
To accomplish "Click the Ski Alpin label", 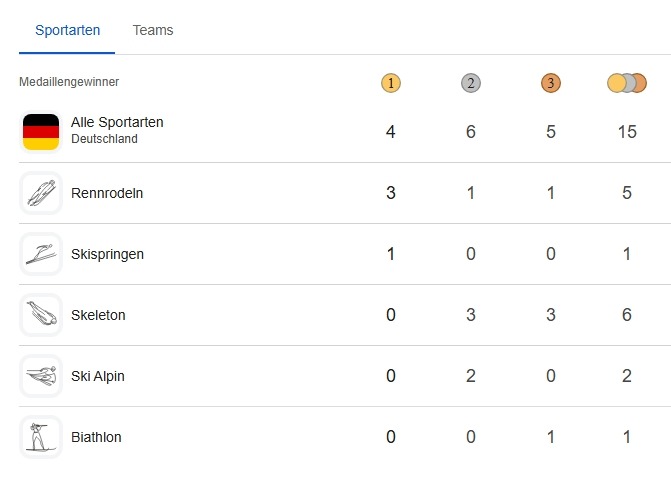I will tap(98, 376).
